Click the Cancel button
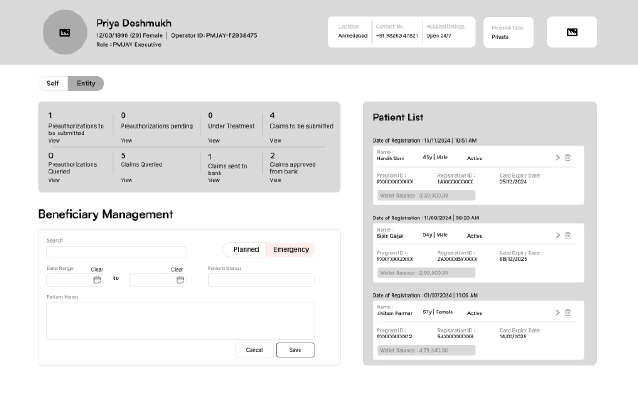 (254, 350)
